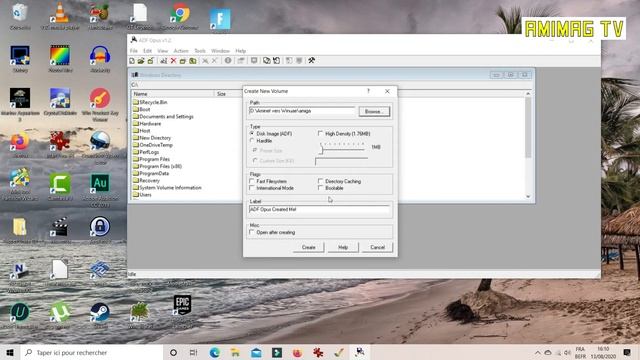The height and width of the screenshot is (360, 640).
Task: Enable Directory Caching checkbox
Action: 320,181
